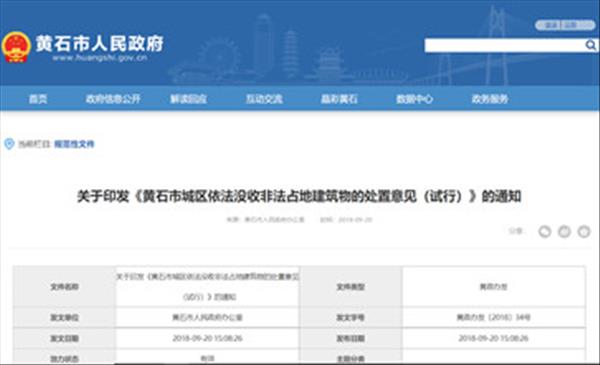Viewport: 600px width, 365px height.
Task: Click the 发文单位 table header cell
Action: (65, 317)
